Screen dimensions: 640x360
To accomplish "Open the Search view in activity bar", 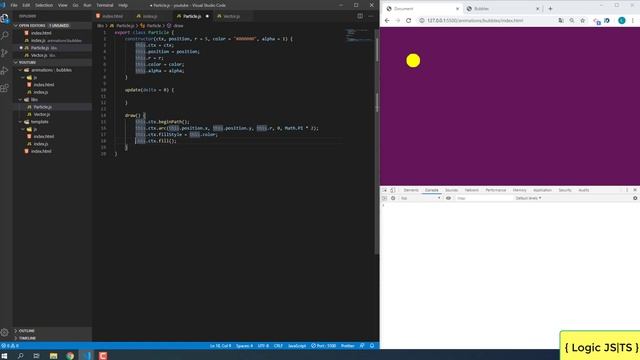I will [5, 36].
